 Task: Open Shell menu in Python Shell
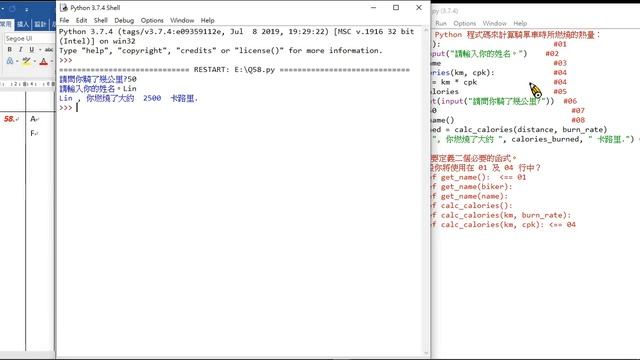(100, 20)
